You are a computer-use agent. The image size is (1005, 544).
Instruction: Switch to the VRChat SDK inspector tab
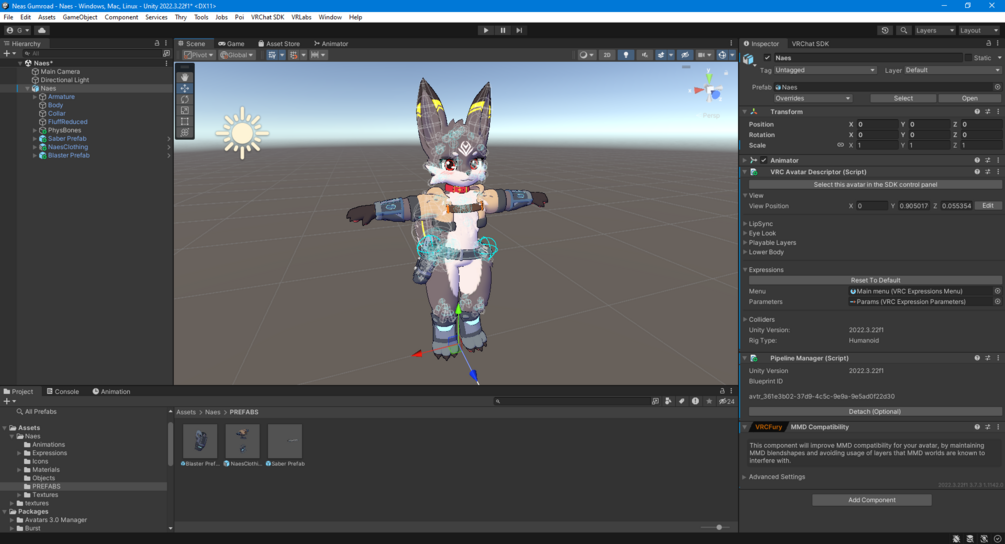[810, 44]
